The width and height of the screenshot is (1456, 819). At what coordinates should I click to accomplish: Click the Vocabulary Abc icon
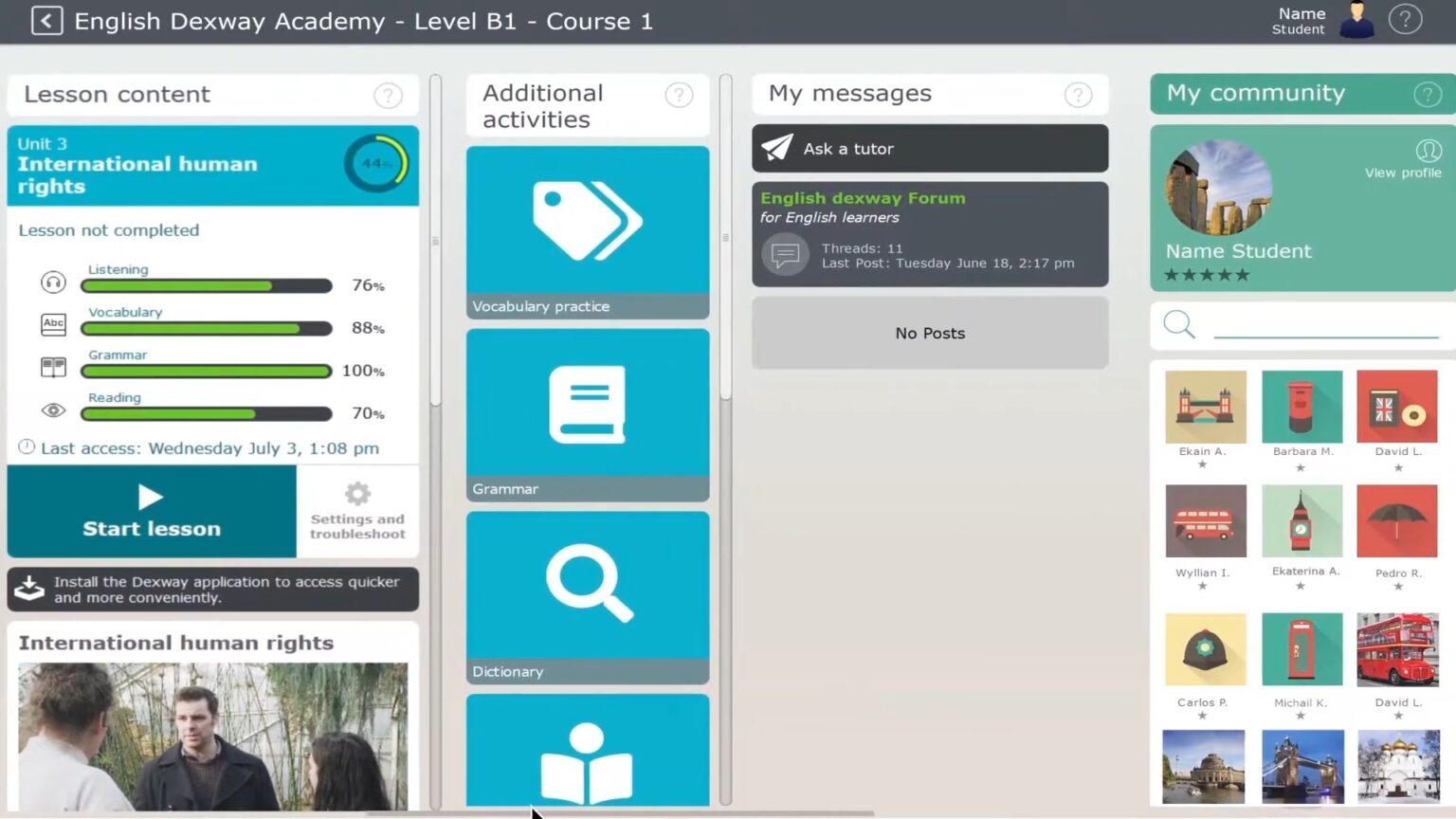point(53,324)
